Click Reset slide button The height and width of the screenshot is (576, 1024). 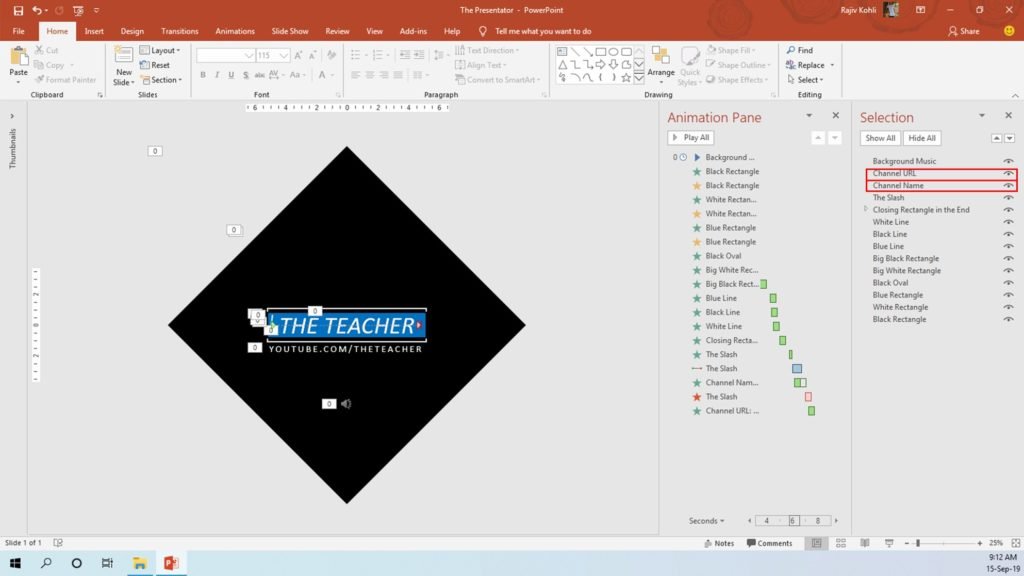click(155, 65)
